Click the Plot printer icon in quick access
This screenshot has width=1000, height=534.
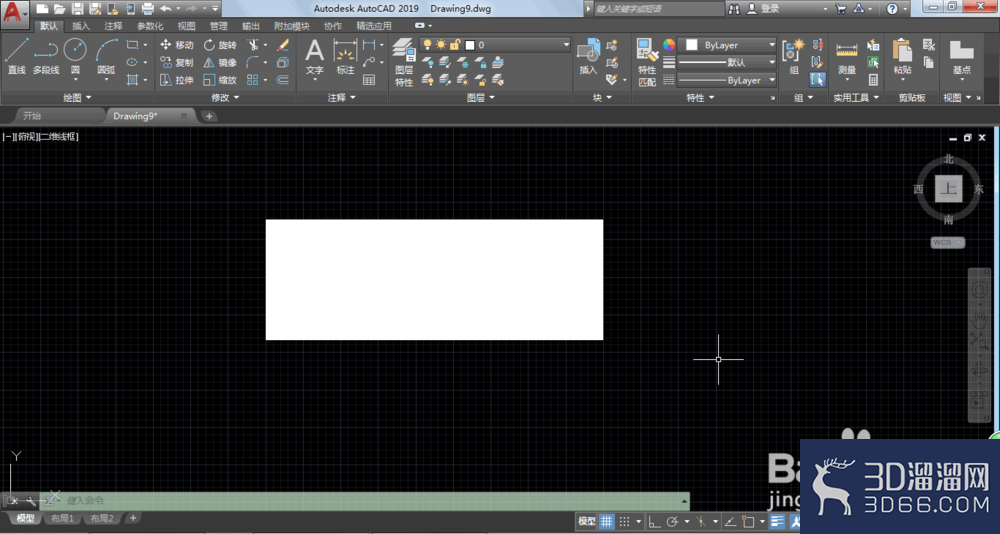click(x=147, y=9)
